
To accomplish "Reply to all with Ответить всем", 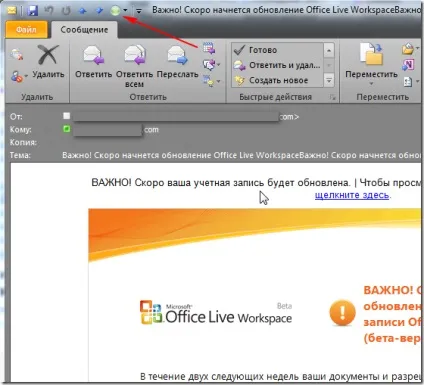I will [x=134, y=67].
